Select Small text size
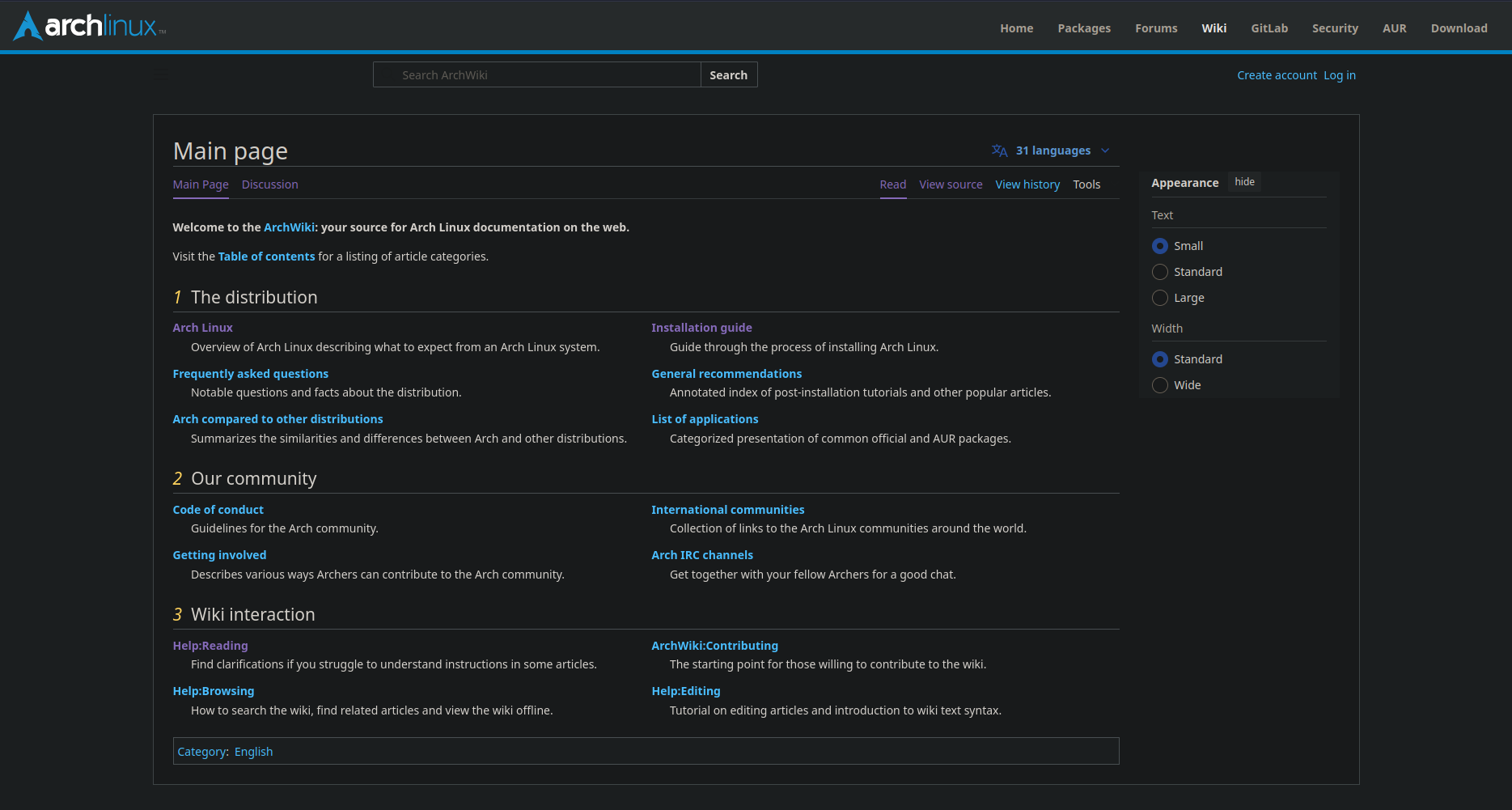This screenshot has width=1512, height=810. pos(1160,246)
